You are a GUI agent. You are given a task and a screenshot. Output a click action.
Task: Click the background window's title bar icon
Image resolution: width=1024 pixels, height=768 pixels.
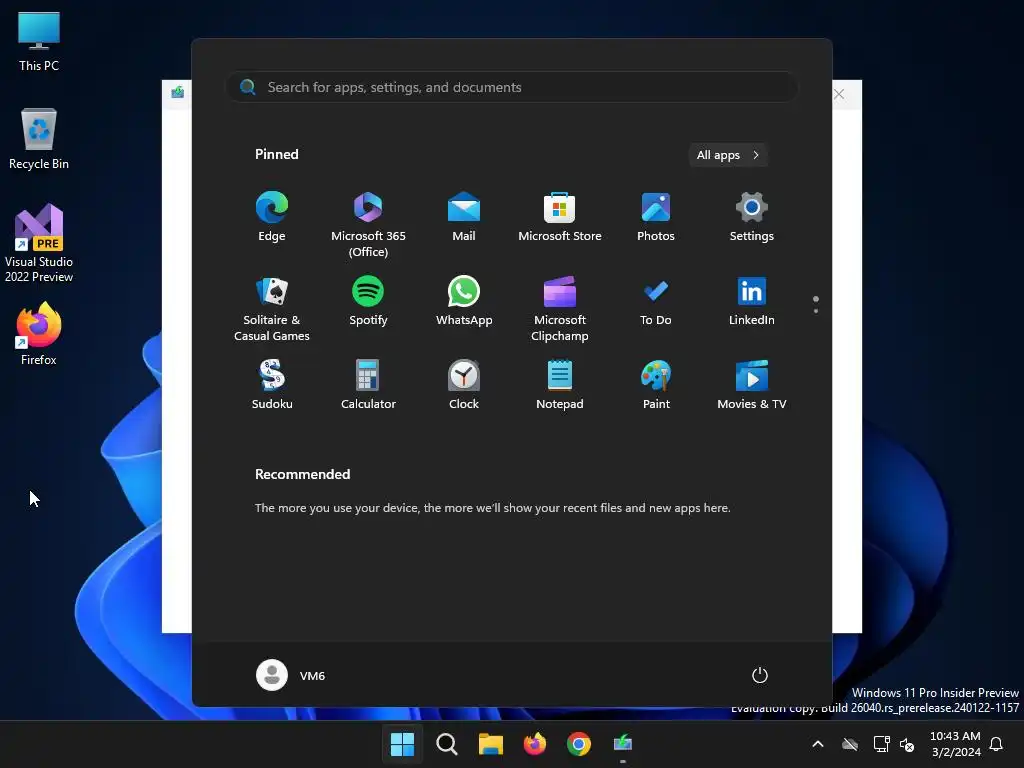[x=177, y=93]
